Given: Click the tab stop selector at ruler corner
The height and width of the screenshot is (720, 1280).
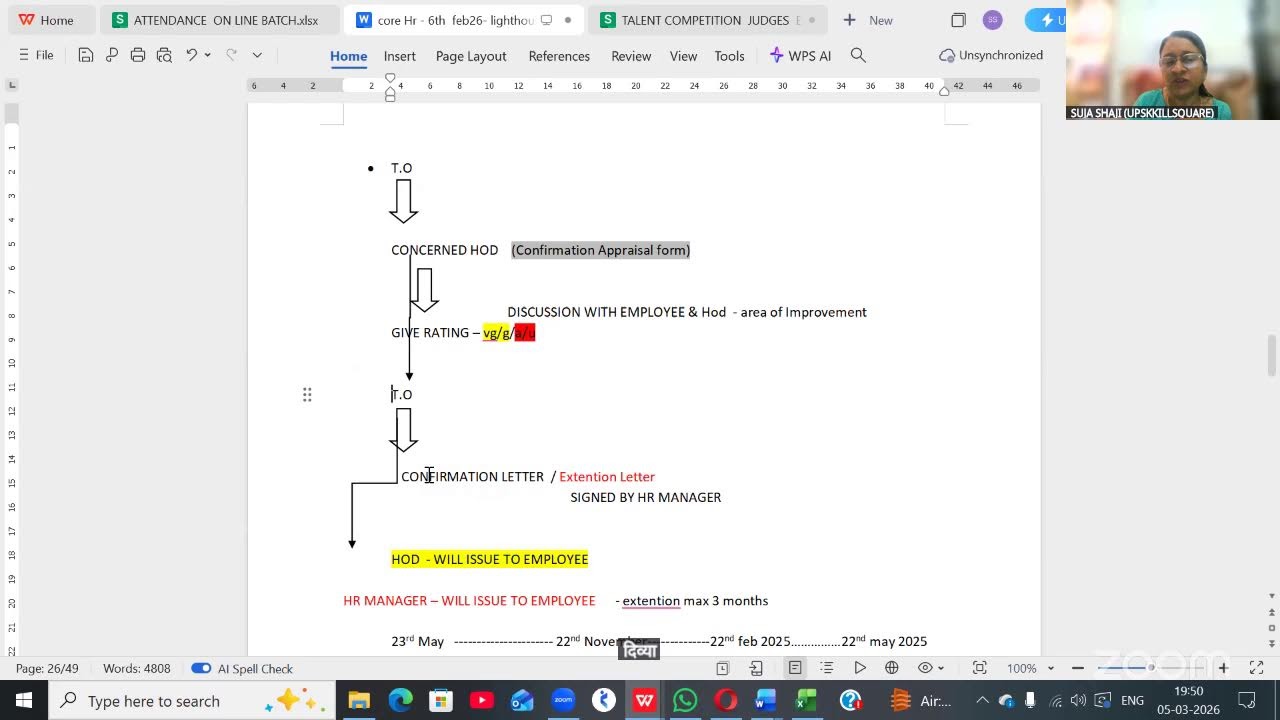Looking at the screenshot, I should point(12,86).
